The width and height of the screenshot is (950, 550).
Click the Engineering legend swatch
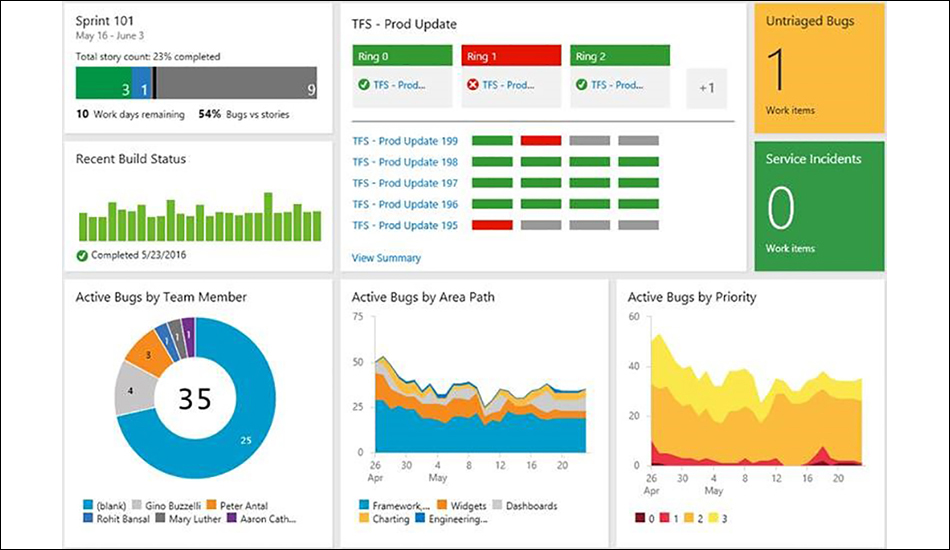420,519
